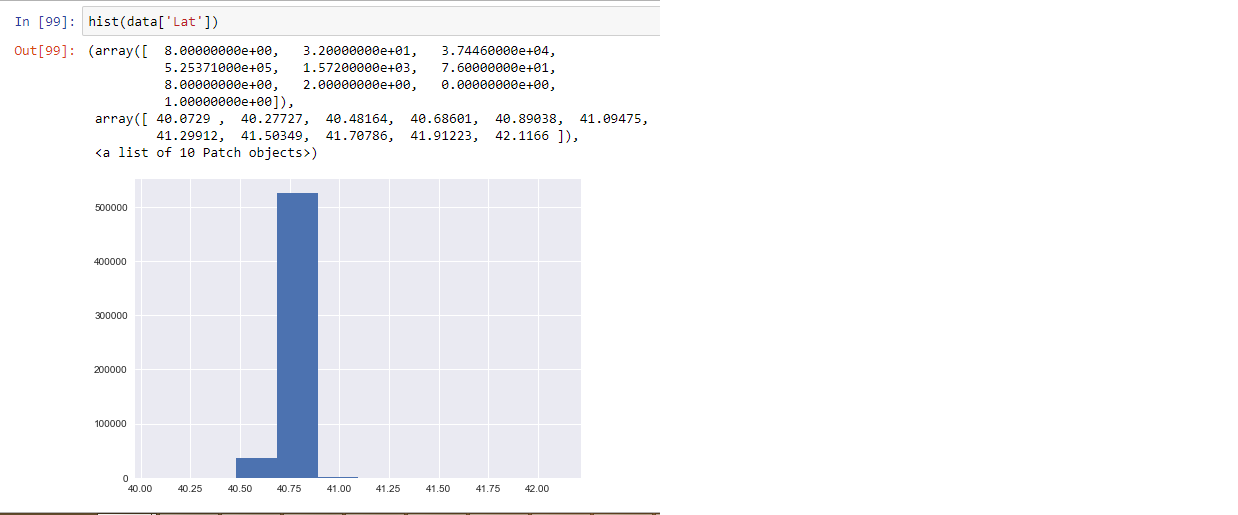Click the value 1.57200000e+03 in output
The height and width of the screenshot is (515, 1238).
click(359, 68)
